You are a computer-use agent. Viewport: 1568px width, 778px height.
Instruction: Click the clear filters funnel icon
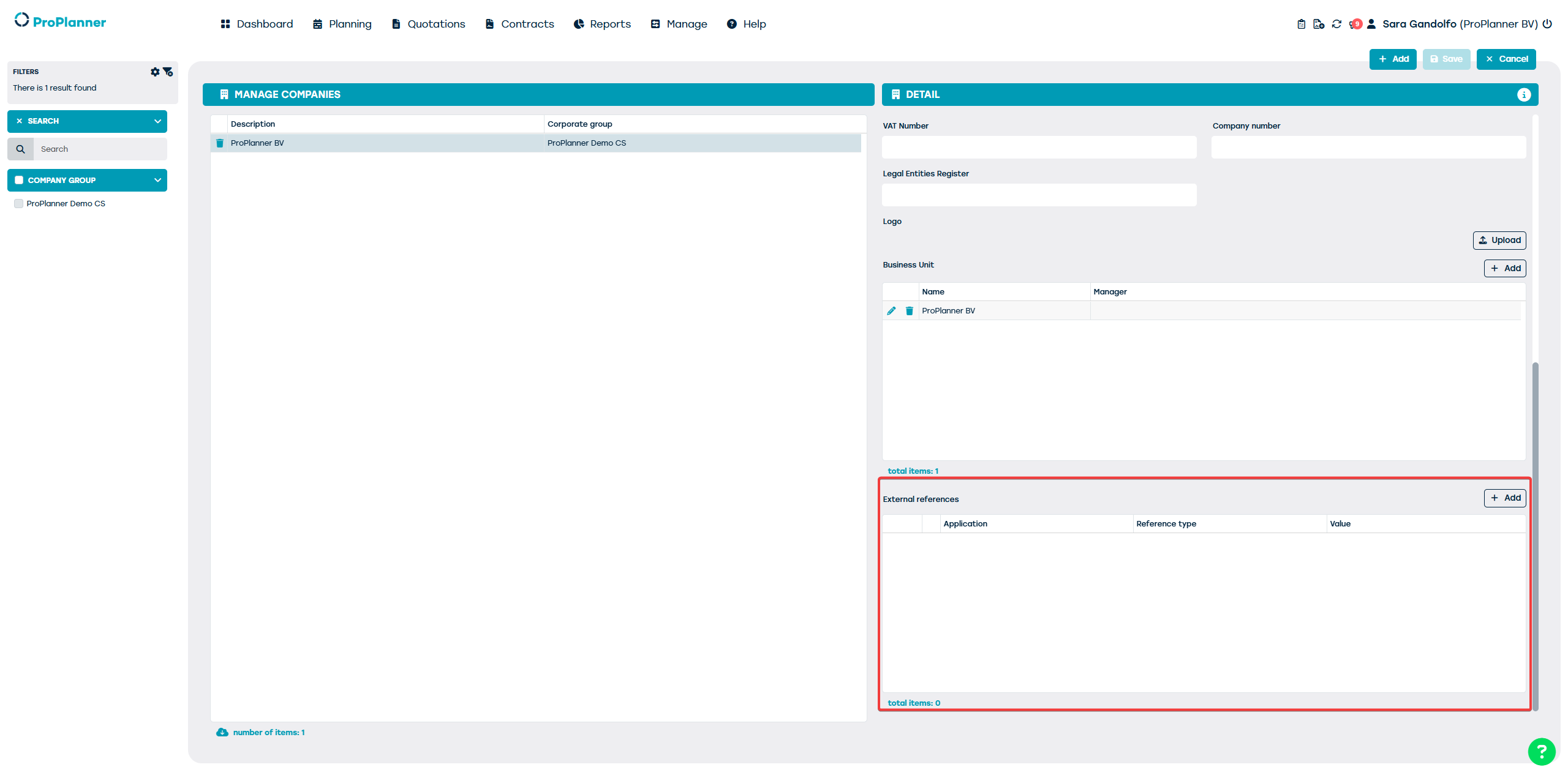(x=168, y=72)
